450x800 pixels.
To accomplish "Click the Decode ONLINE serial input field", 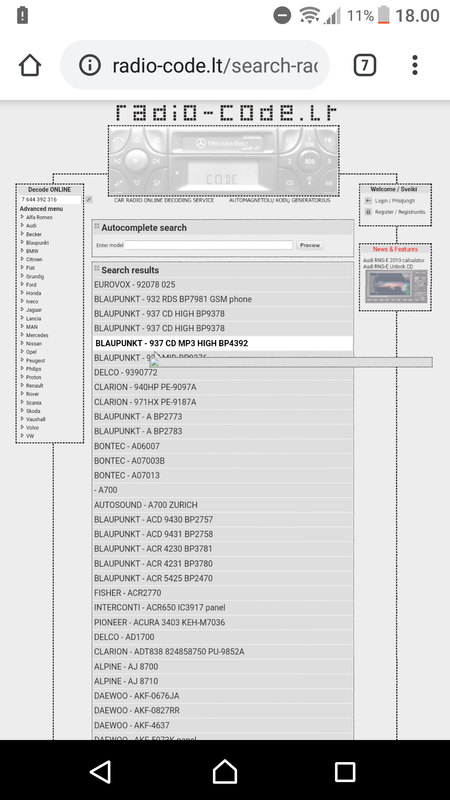I will coord(51,199).
